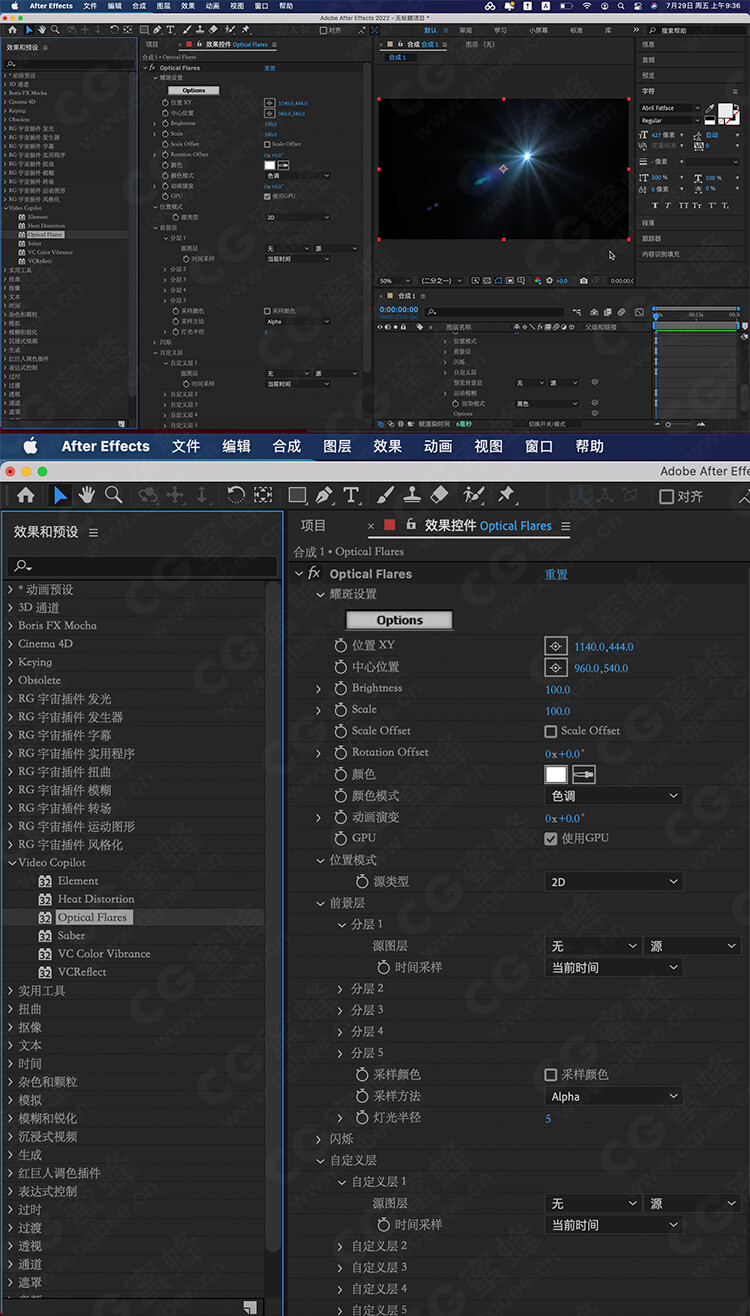Select the Selection arrow tool in enlarged toolbar
The height and width of the screenshot is (1316, 750).
coord(60,495)
